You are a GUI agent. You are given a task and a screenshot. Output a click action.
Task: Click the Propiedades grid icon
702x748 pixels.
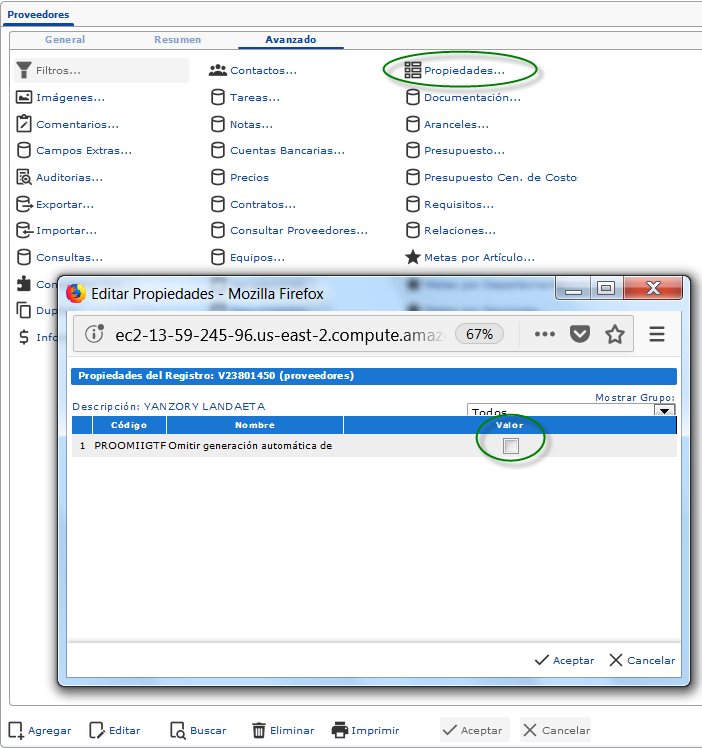413,70
